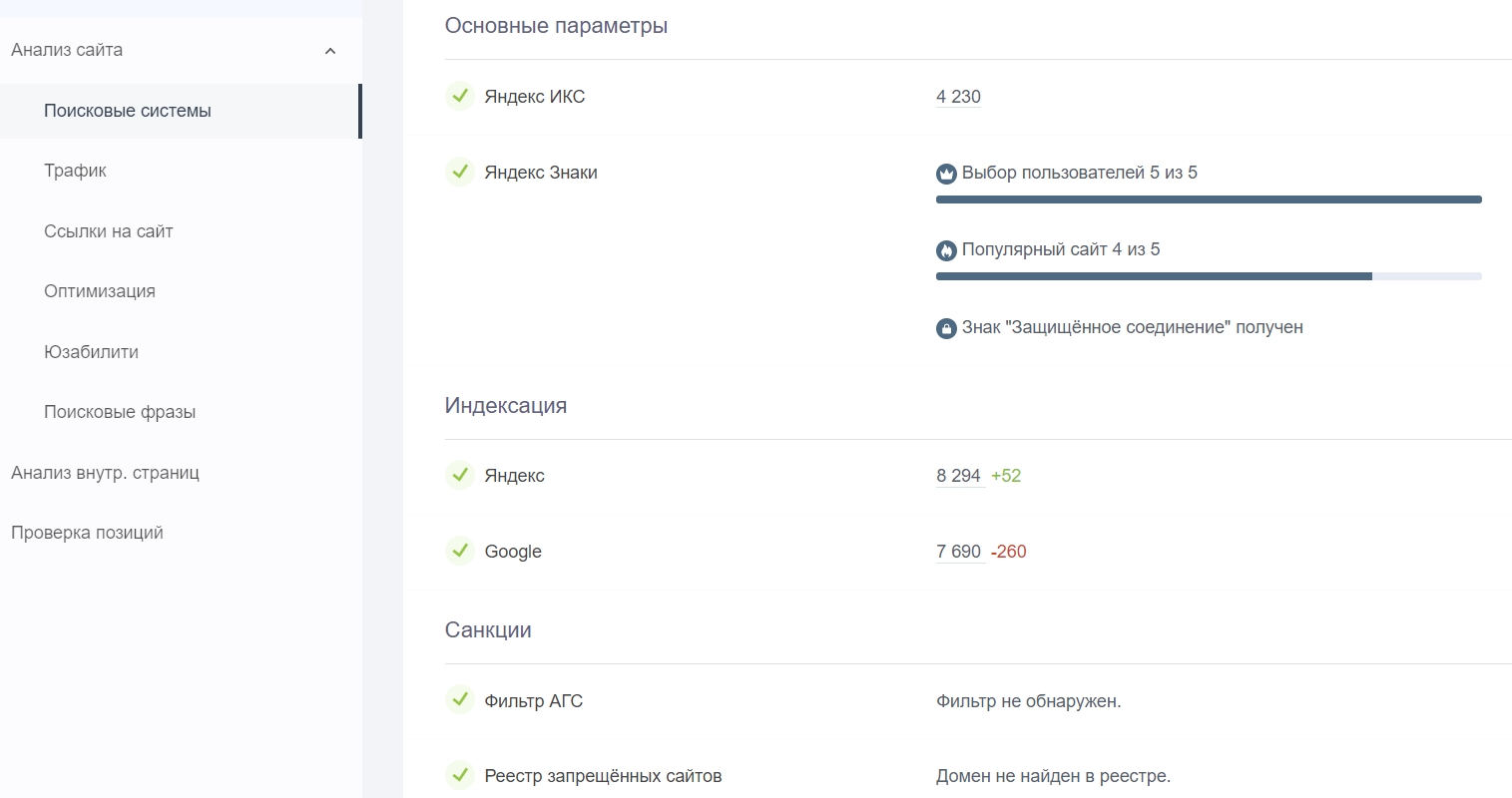Click the Yandex indexed pages count 8 294

[x=958, y=476]
